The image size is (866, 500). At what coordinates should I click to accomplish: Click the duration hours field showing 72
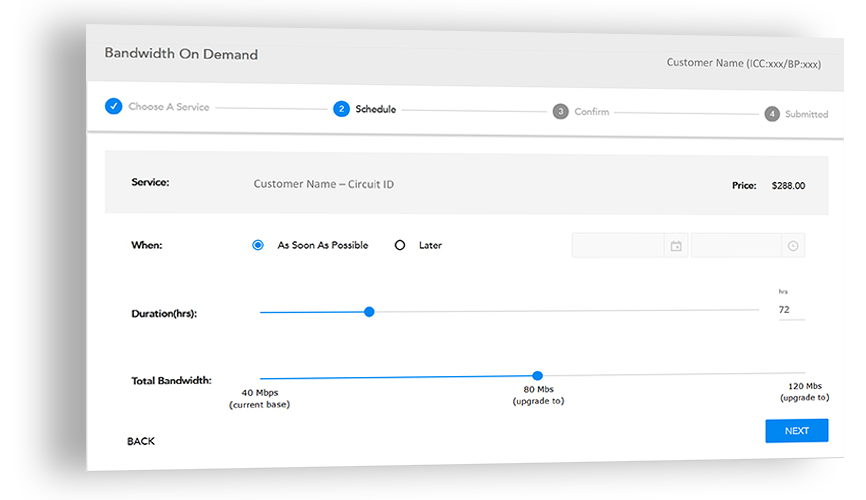tap(791, 310)
